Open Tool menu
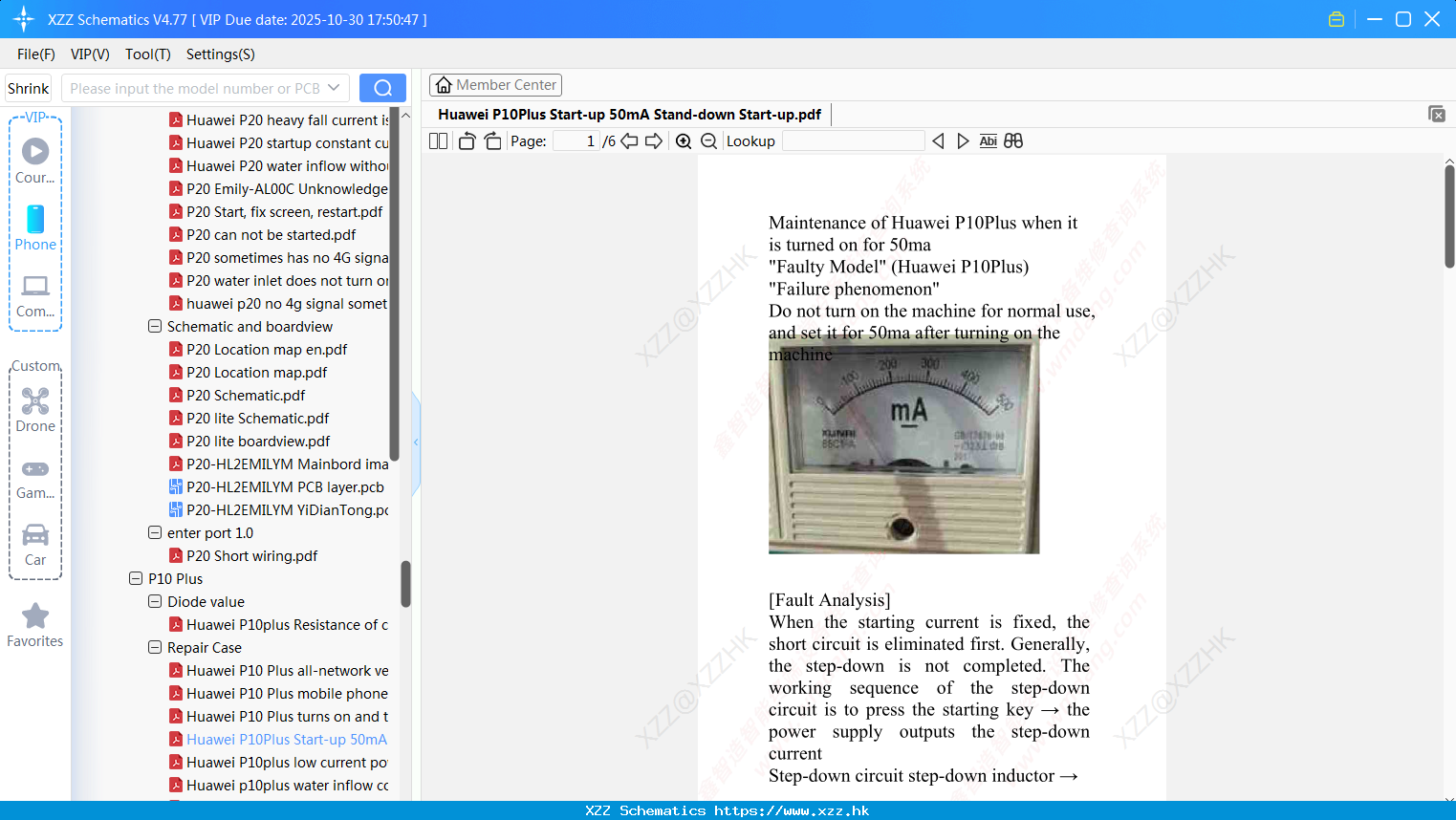Image resolution: width=1456 pixels, height=820 pixels. click(147, 54)
